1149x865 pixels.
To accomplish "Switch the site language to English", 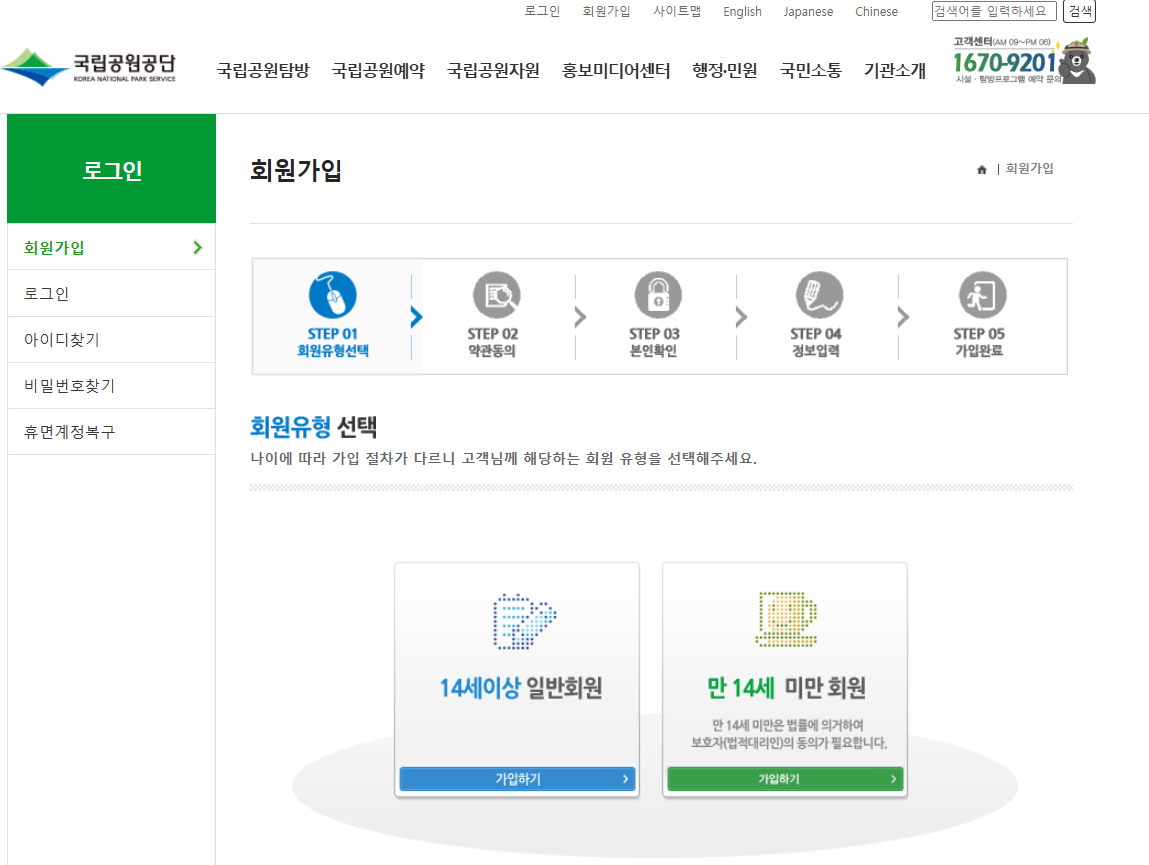I will [x=742, y=11].
